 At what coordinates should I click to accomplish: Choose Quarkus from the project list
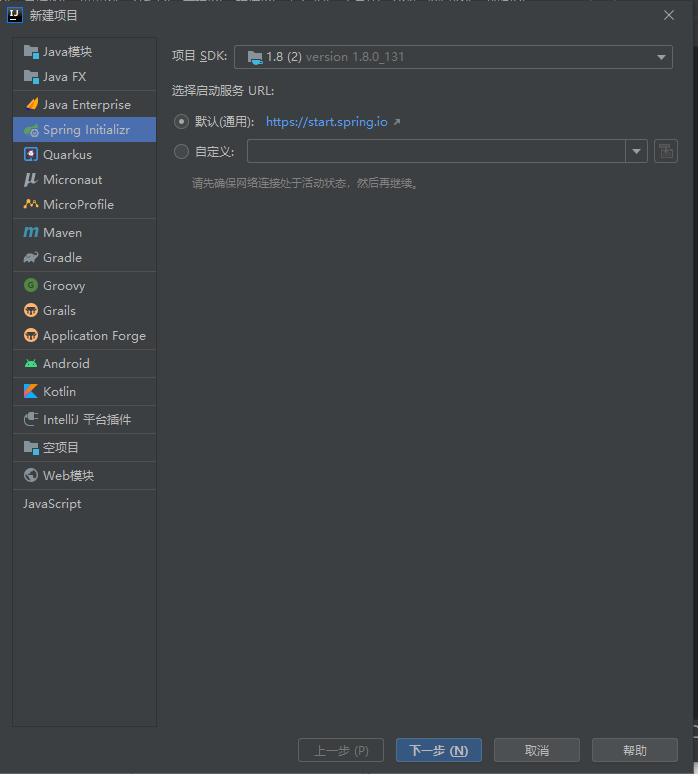84,155
